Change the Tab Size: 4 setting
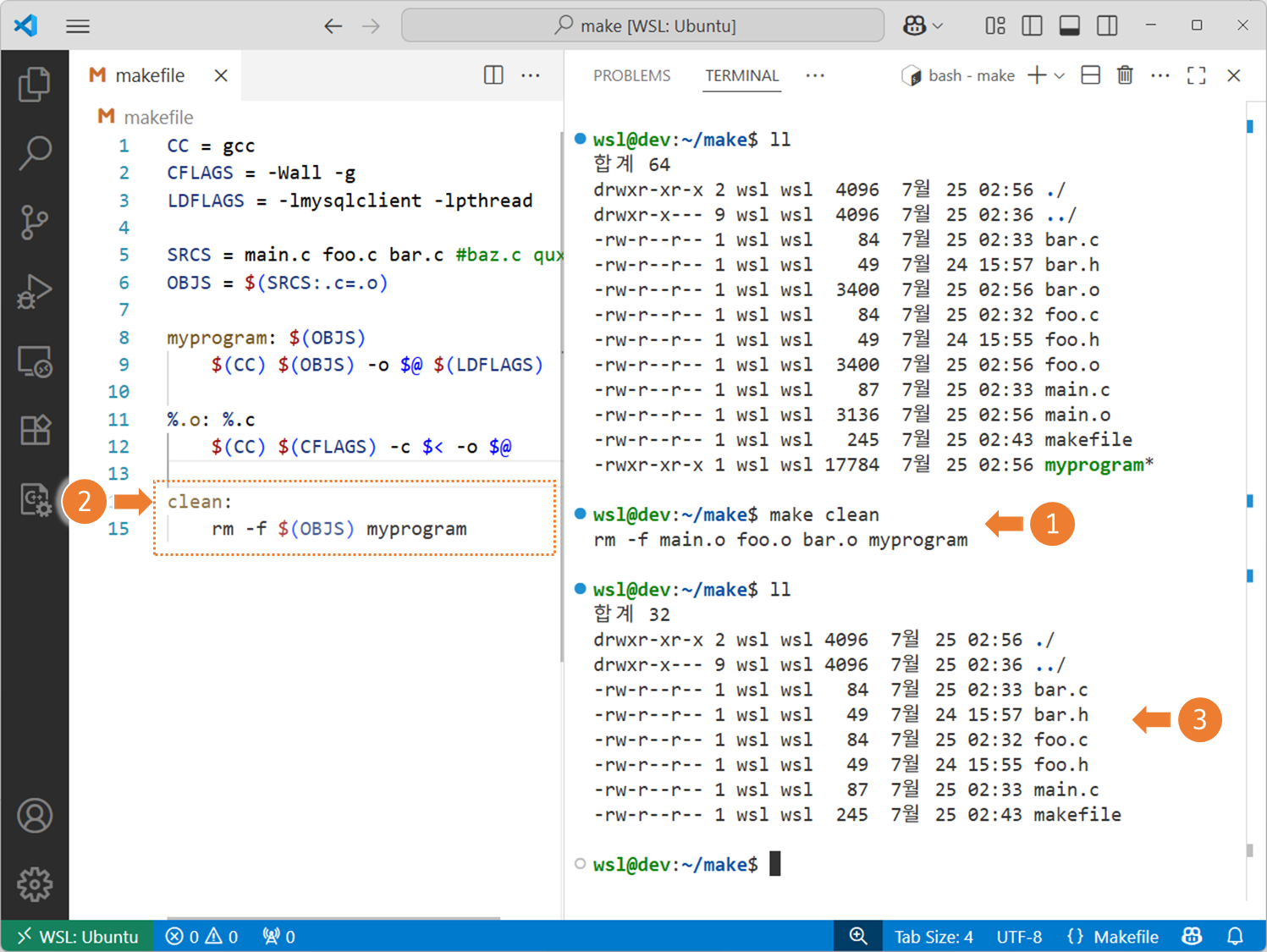Viewport: 1267px width, 952px height. 934,937
